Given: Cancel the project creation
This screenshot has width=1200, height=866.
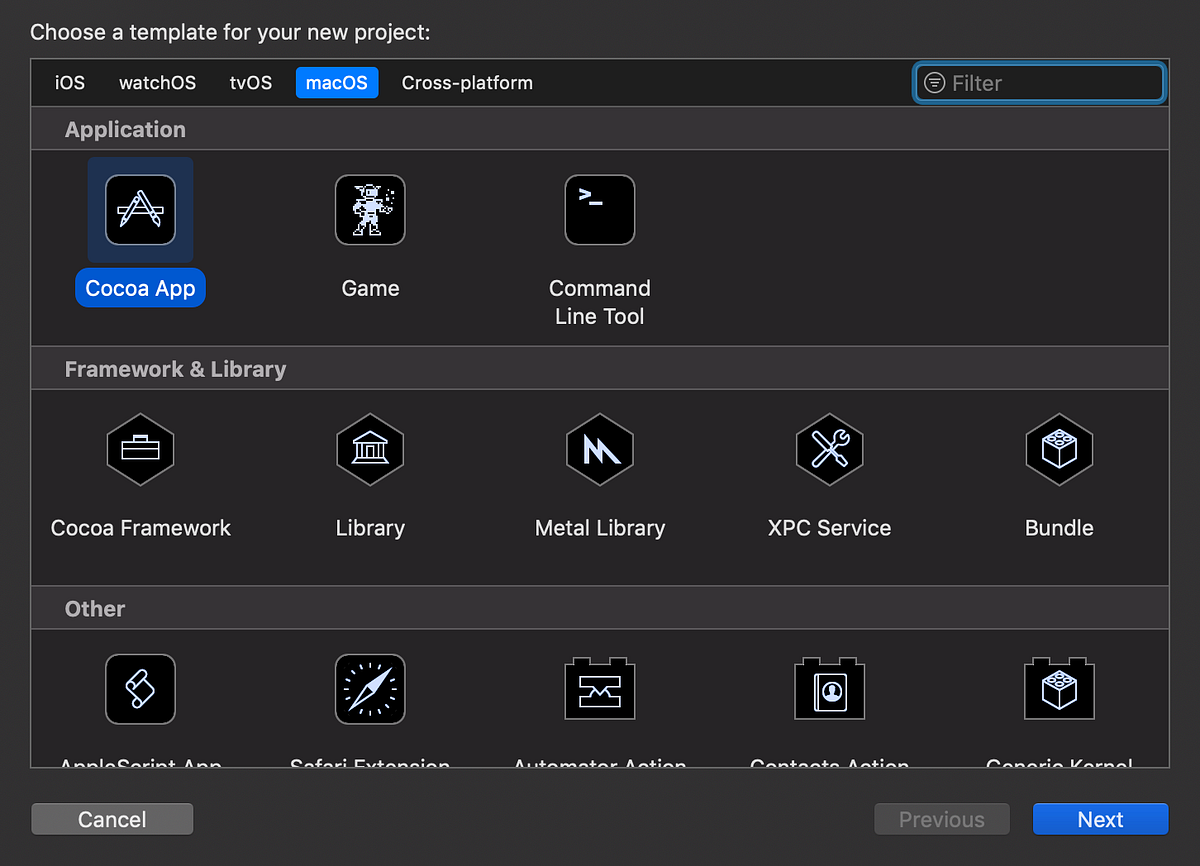Looking at the screenshot, I should coord(112,819).
